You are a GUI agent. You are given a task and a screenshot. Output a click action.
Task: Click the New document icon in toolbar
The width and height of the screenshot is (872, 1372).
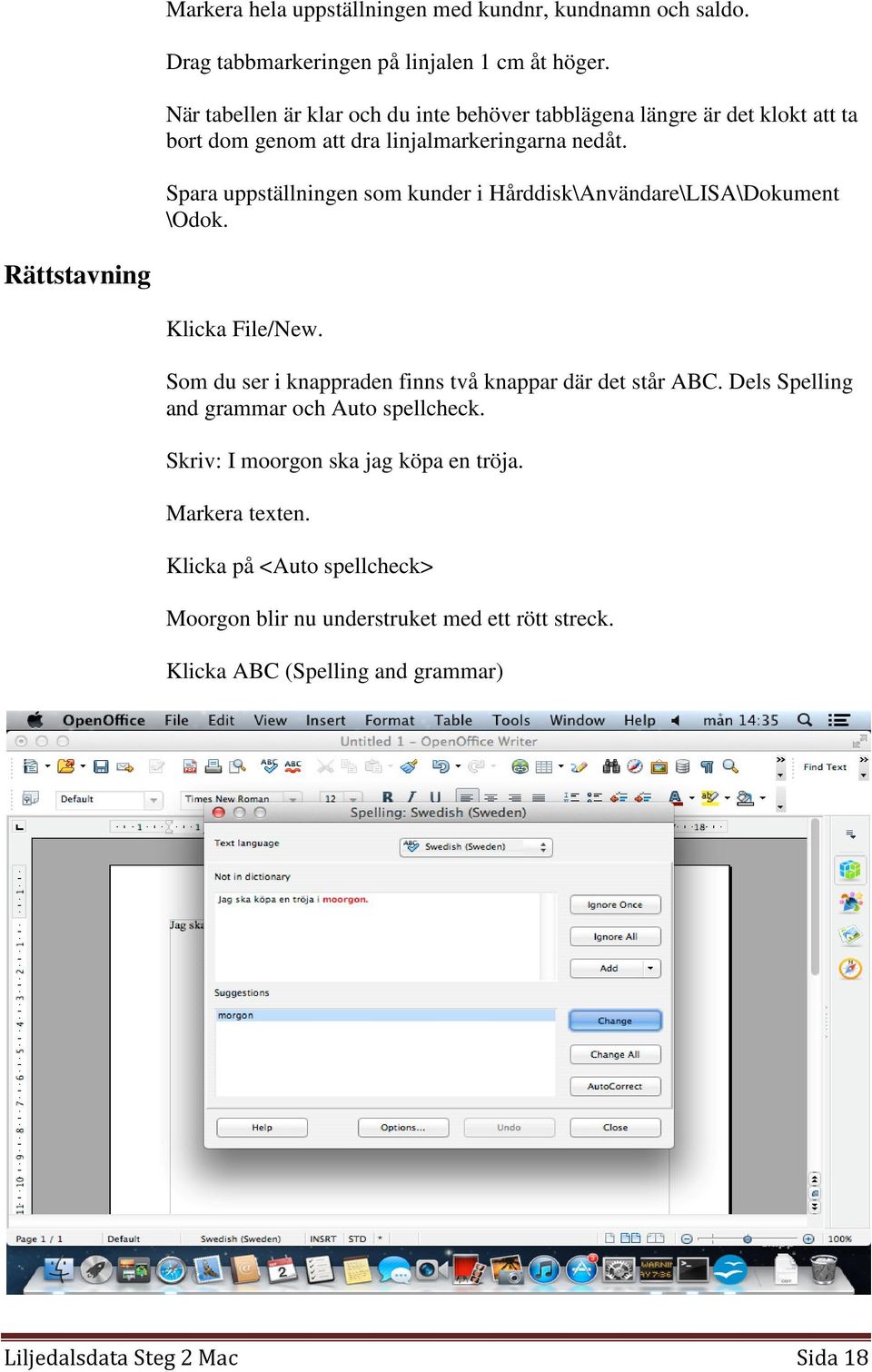click(x=30, y=766)
